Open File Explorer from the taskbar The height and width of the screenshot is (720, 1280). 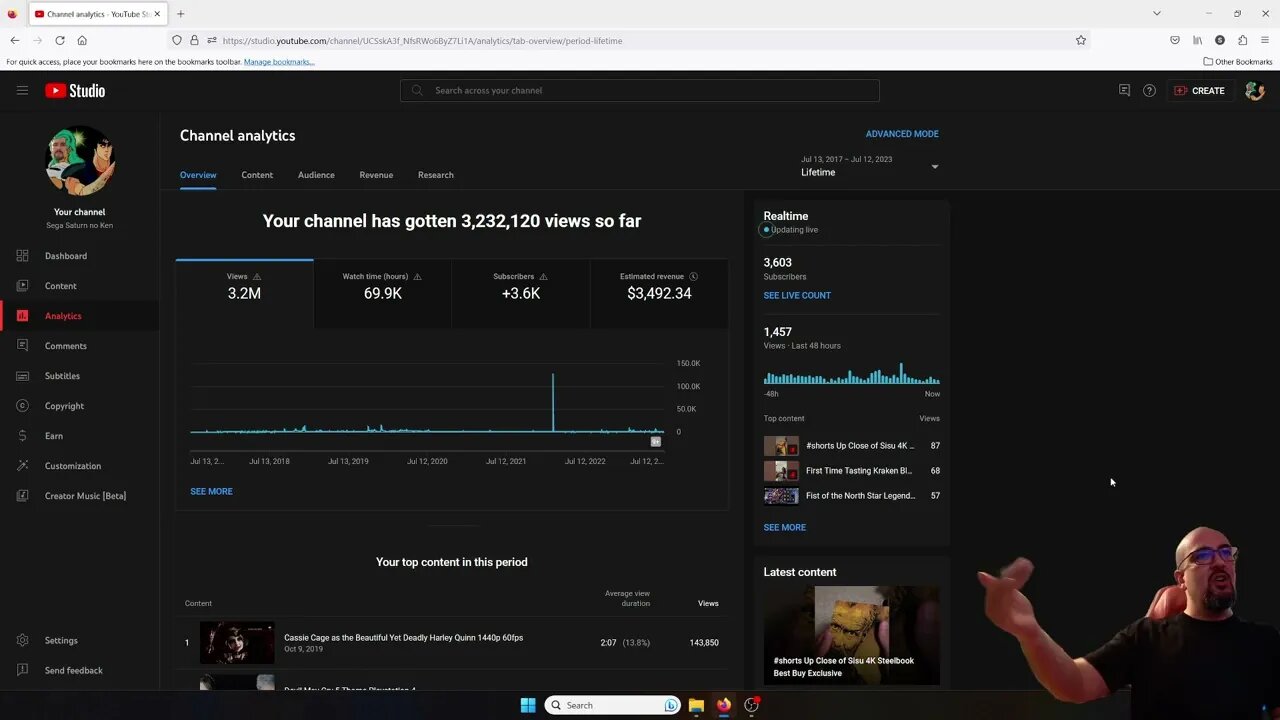pyautogui.click(x=696, y=705)
